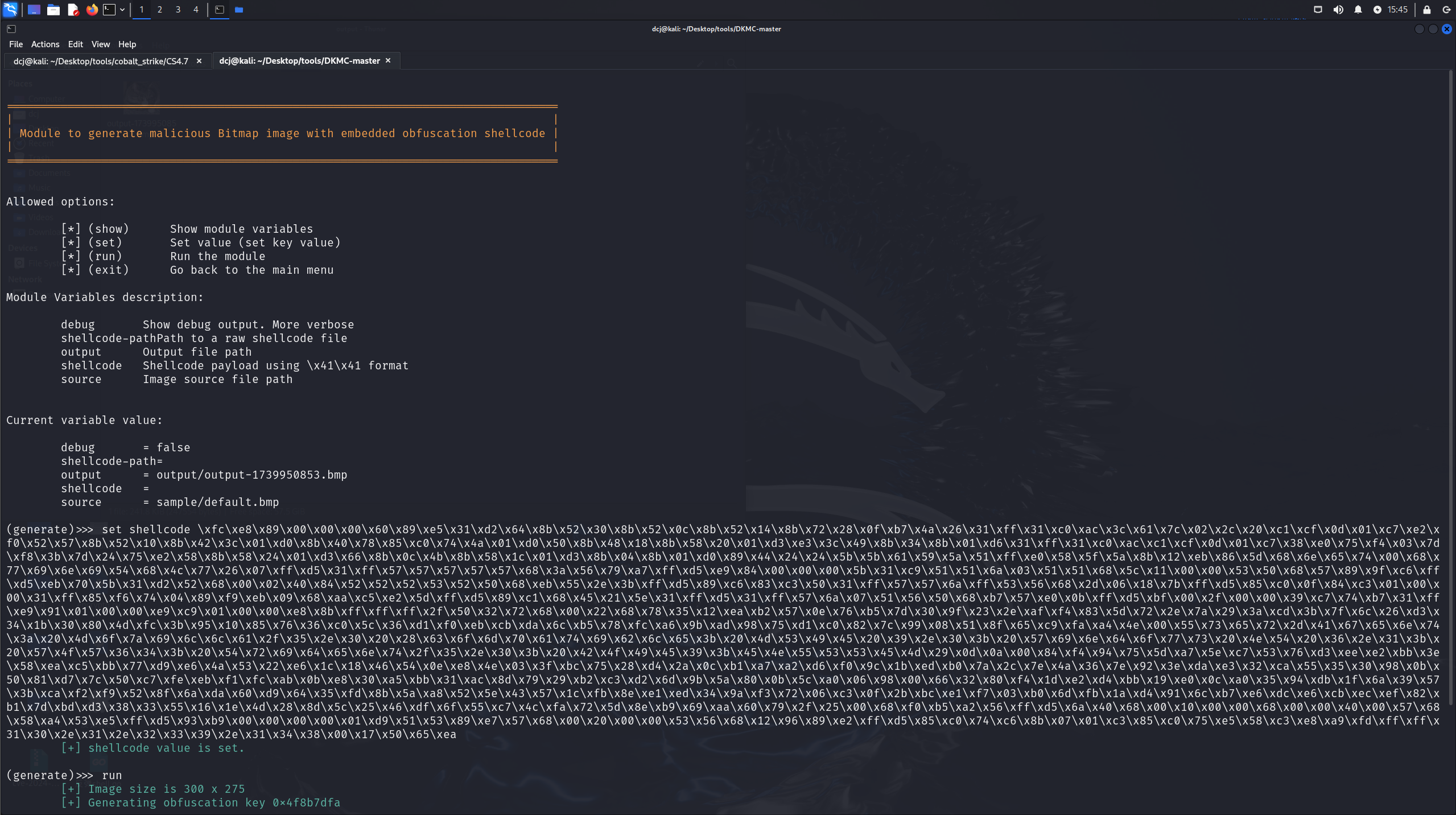Open the display settings tray icon

click(x=1318, y=10)
